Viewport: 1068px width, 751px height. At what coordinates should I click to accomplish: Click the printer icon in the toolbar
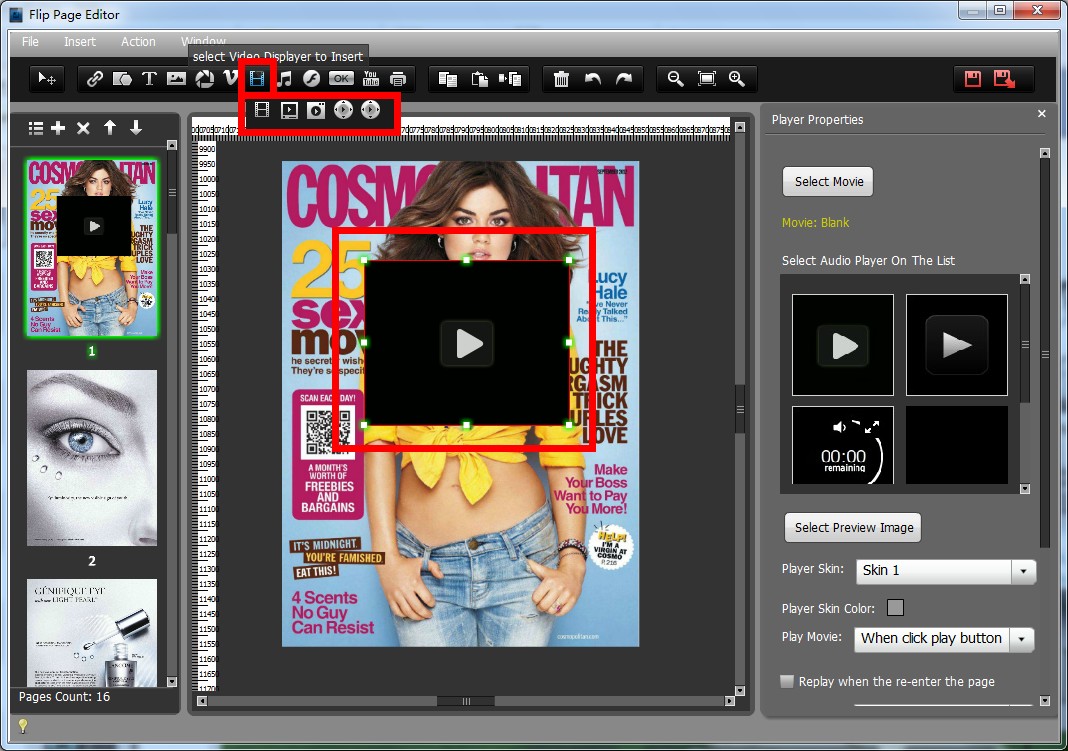click(398, 79)
